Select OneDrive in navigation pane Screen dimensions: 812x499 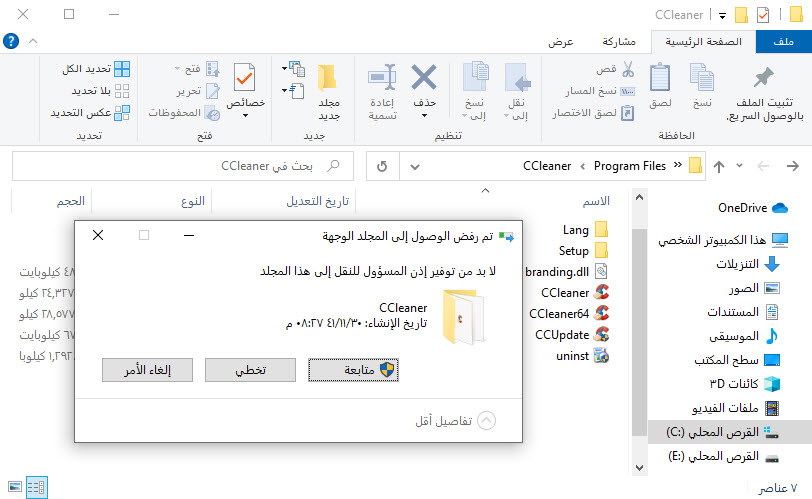coord(752,208)
